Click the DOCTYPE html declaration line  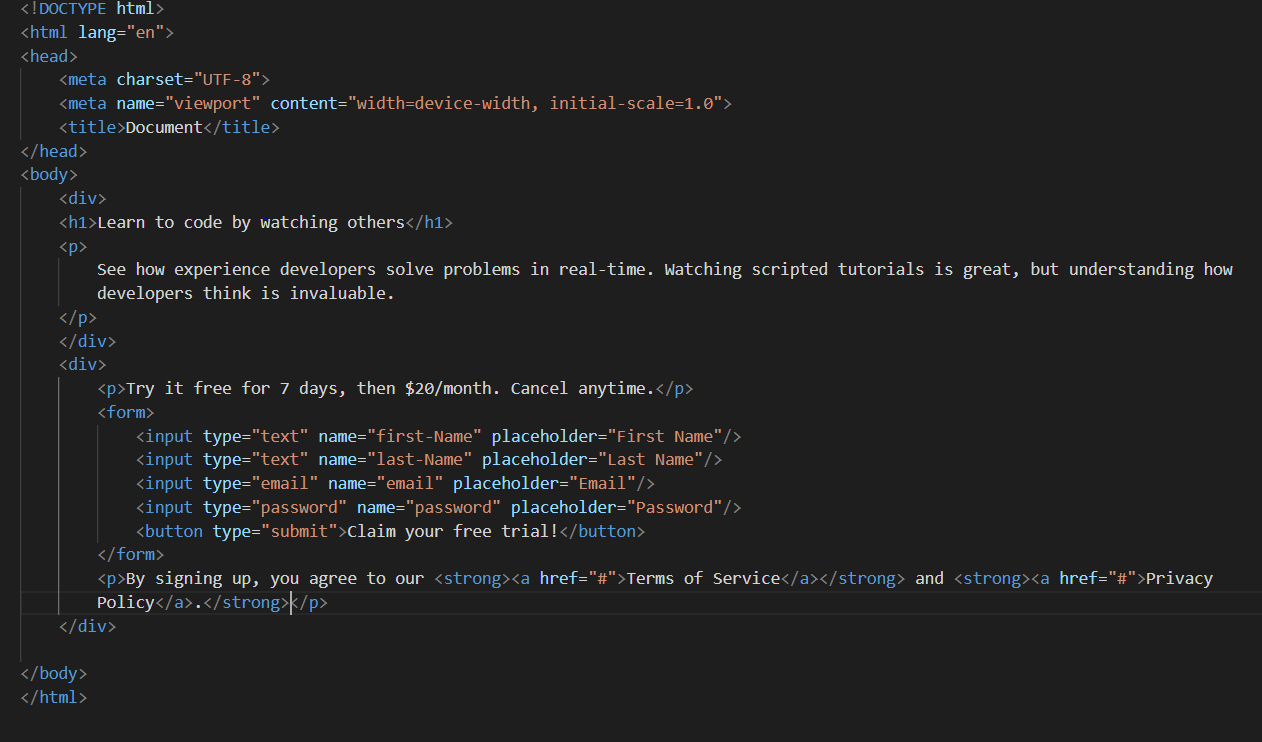92,8
